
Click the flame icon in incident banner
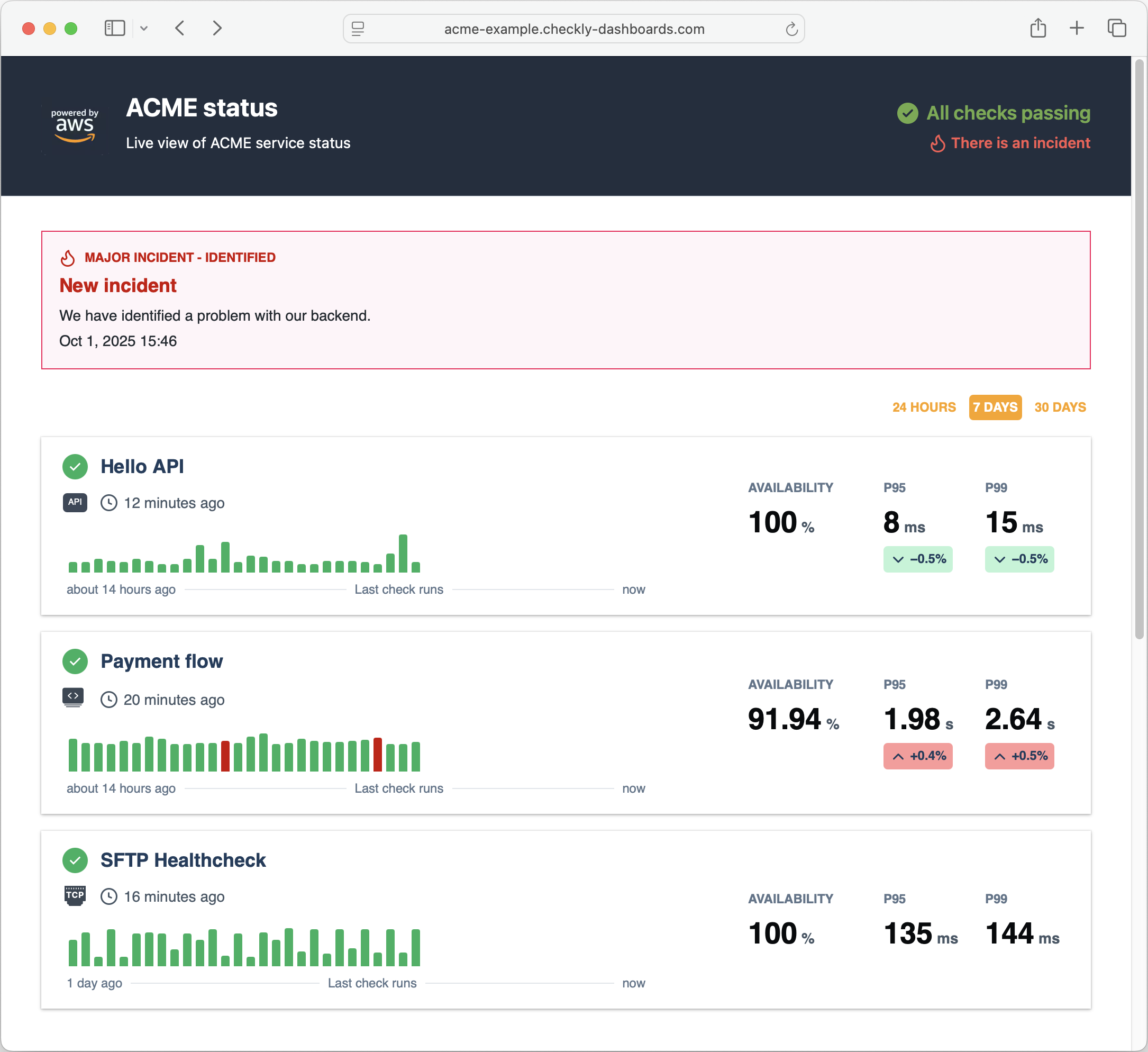pyautogui.click(x=68, y=258)
